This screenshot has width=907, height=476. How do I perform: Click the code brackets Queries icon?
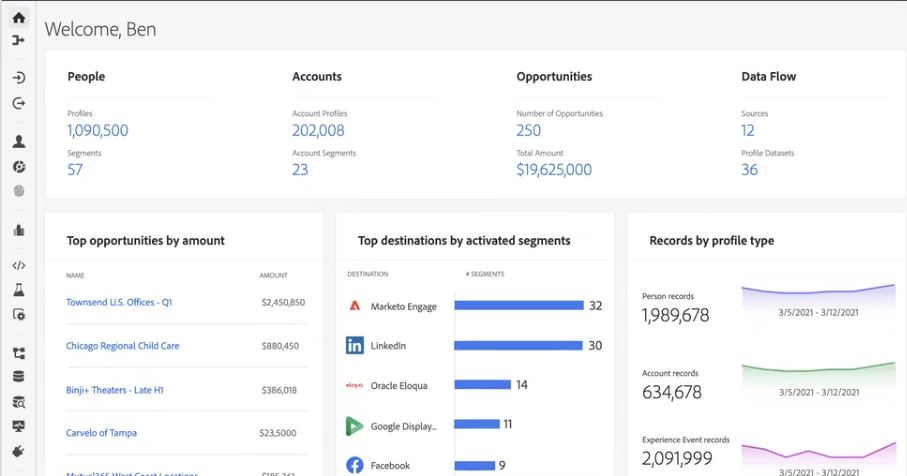click(19, 265)
